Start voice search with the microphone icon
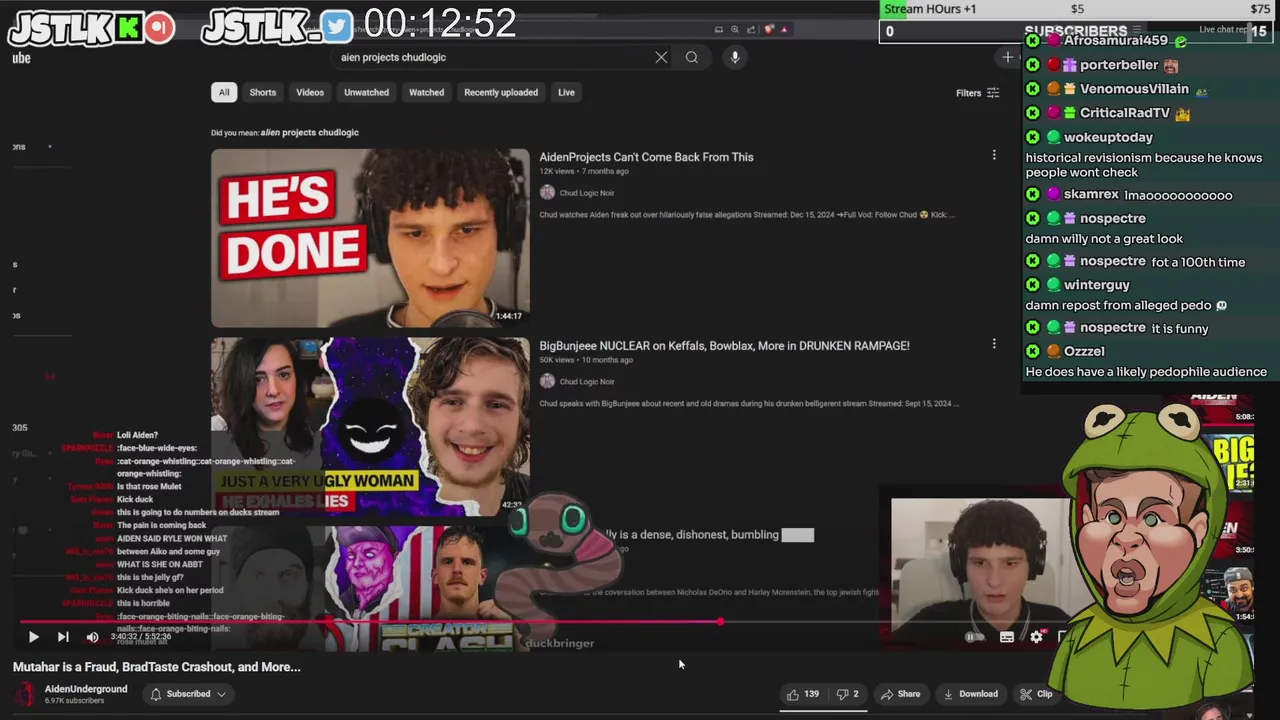1280x720 pixels. tap(735, 57)
